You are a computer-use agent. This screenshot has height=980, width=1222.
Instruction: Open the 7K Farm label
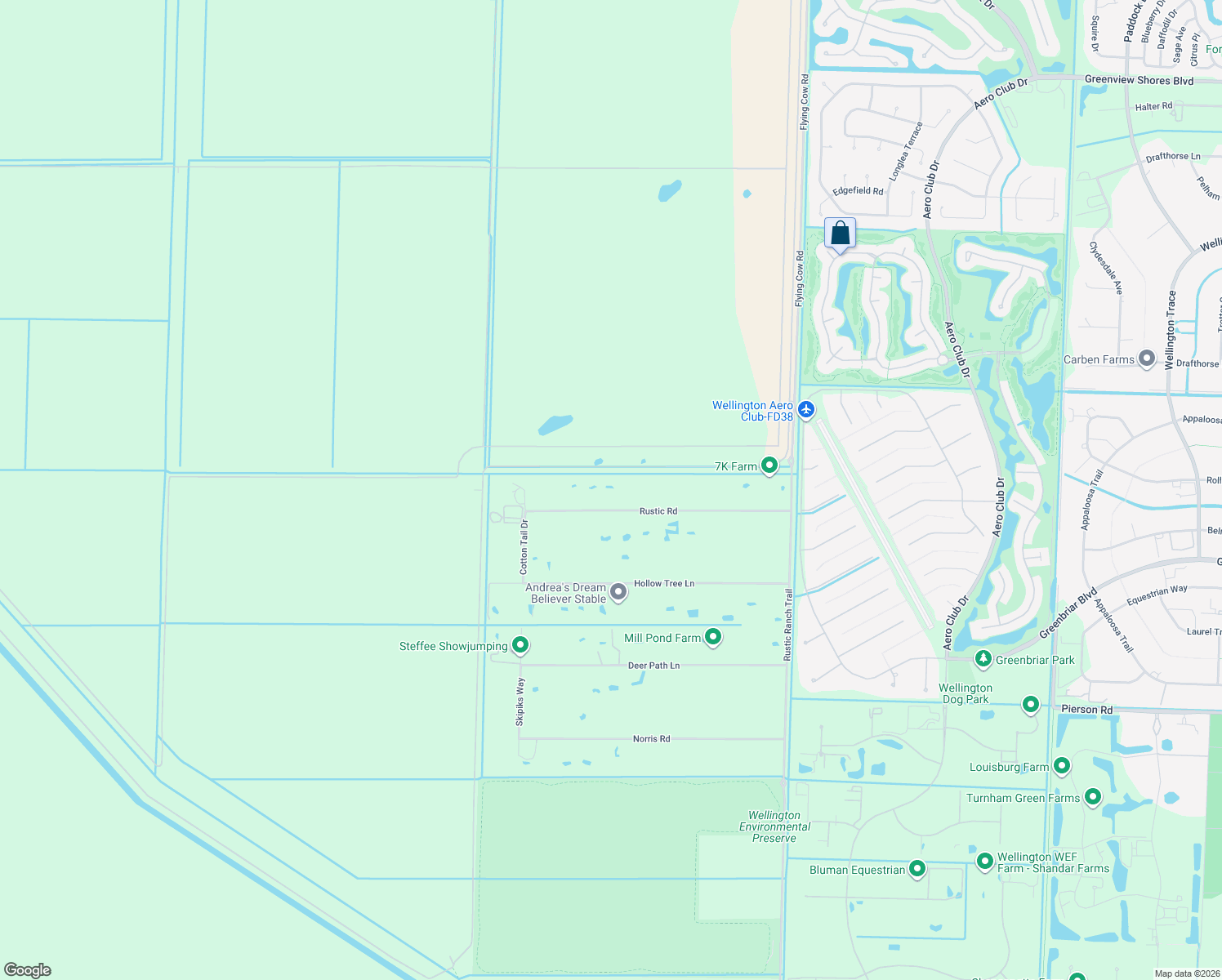click(734, 466)
